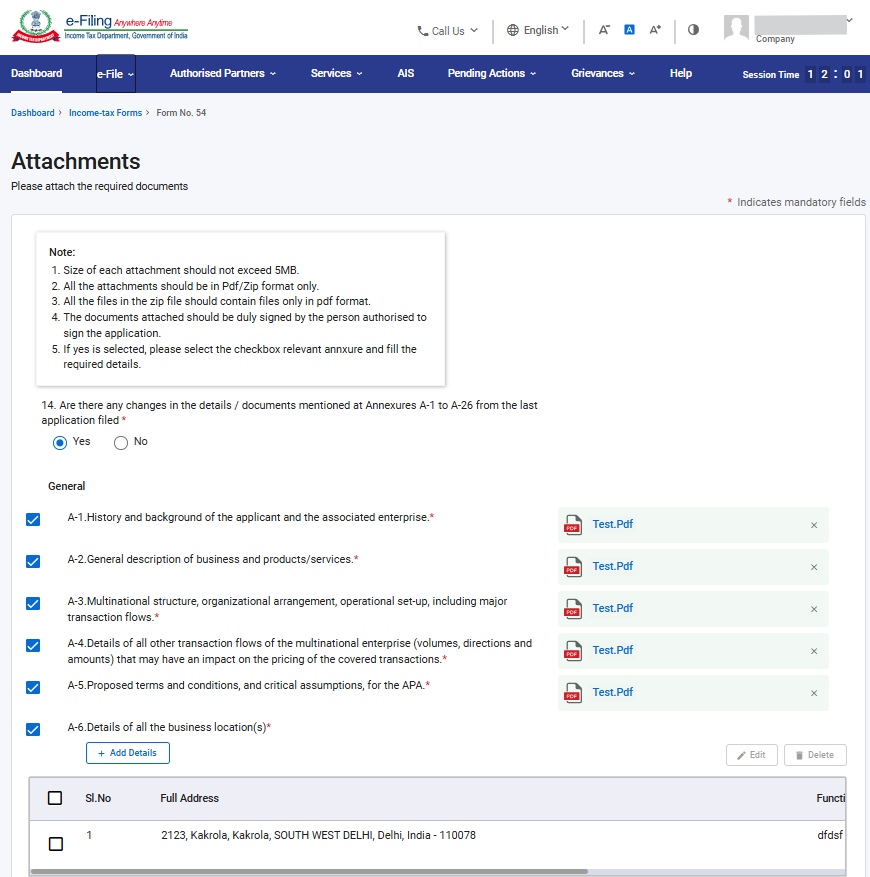Click the PDF icon for A-5 attachment

[573, 693]
